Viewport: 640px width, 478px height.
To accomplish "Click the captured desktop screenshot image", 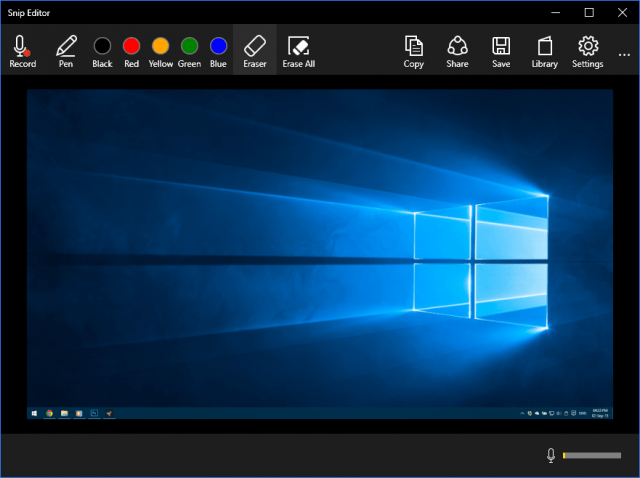I will pos(320,254).
